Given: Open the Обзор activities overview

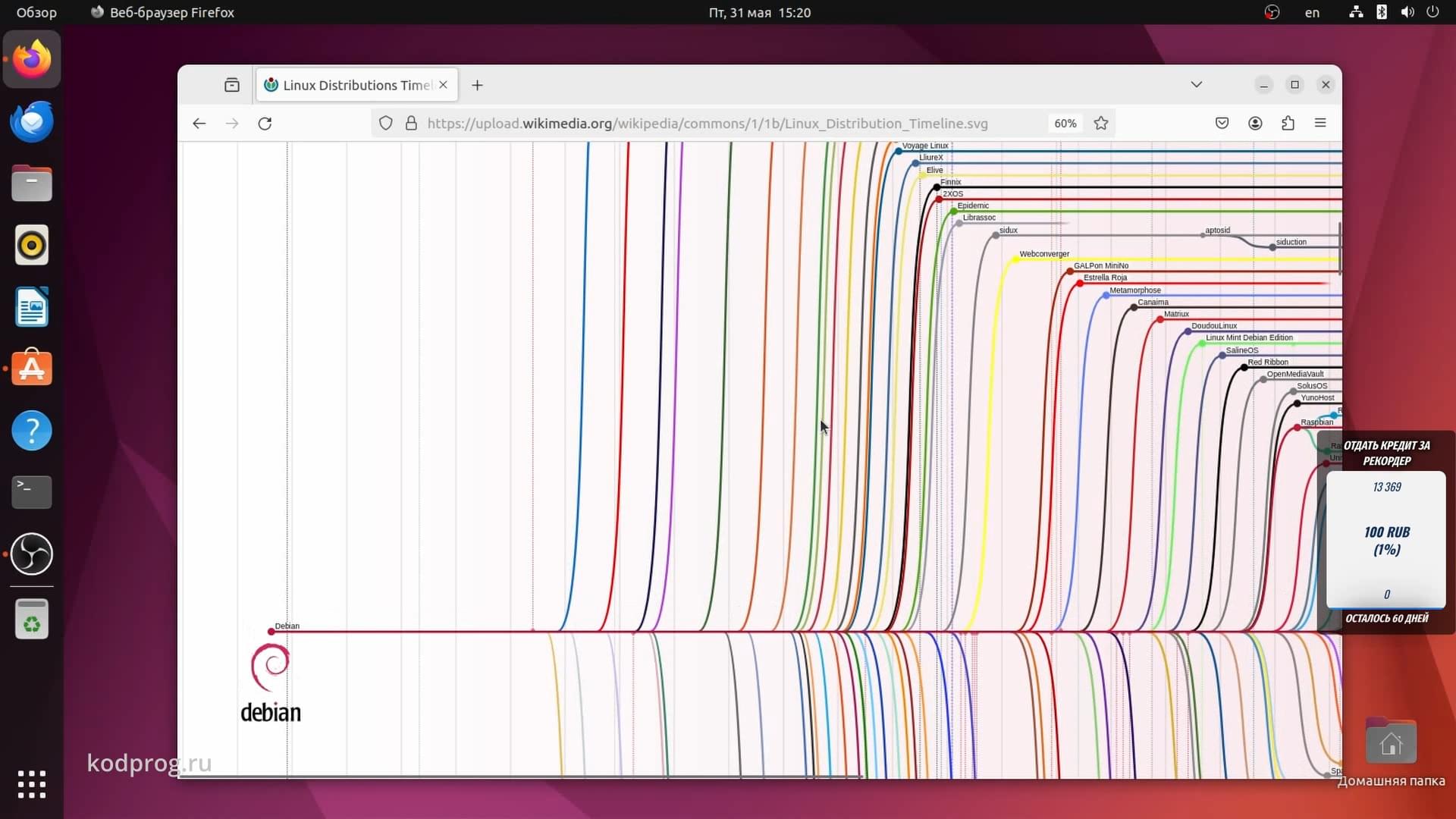Looking at the screenshot, I should pos(36,12).
